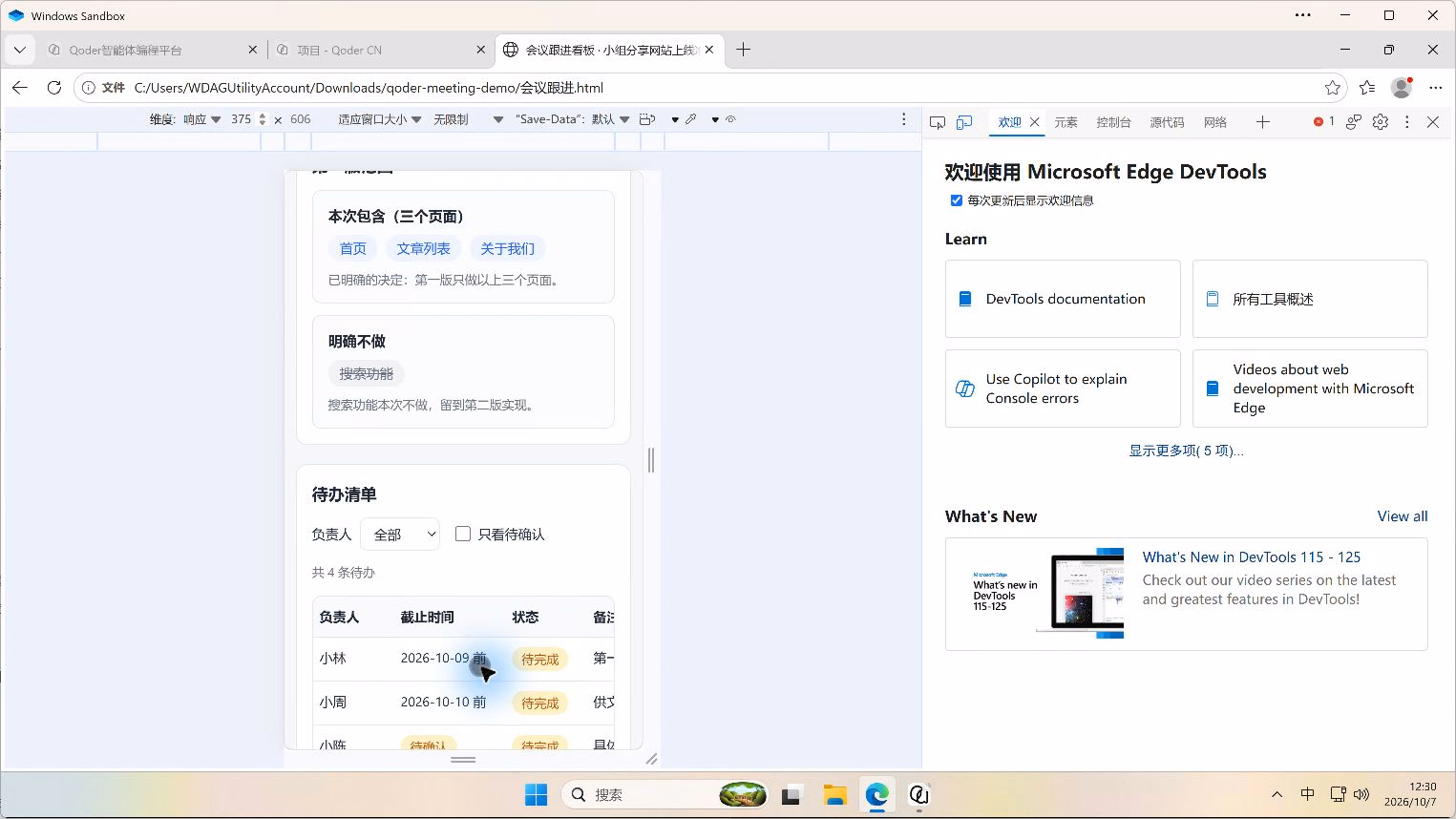
Task: Activate the DevTools inspect element picker
Action: click(938, 122)
